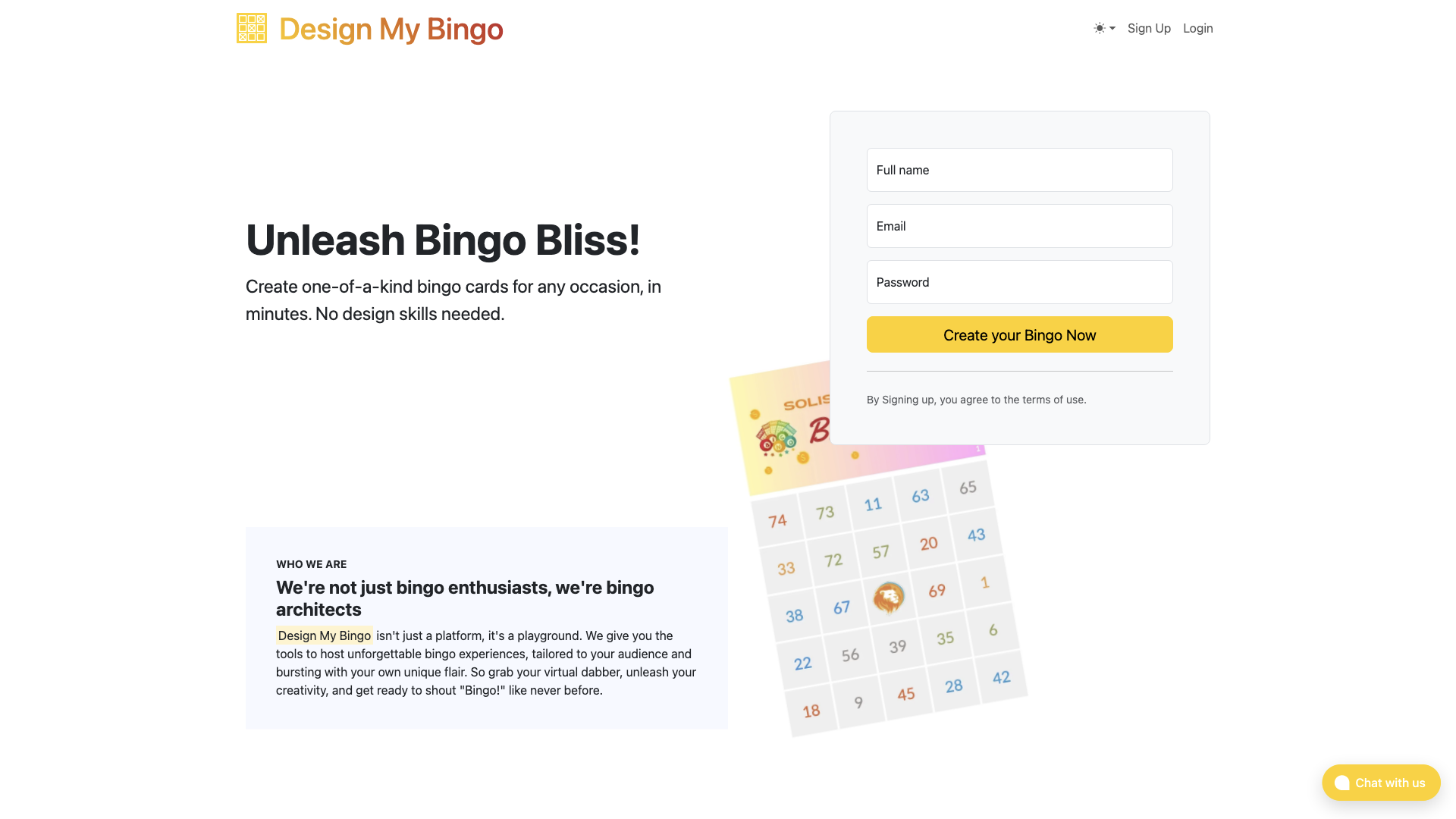This screenshot has height=819, width=1456.
Task: Click the Password input field
Action: pos(1019,281)
